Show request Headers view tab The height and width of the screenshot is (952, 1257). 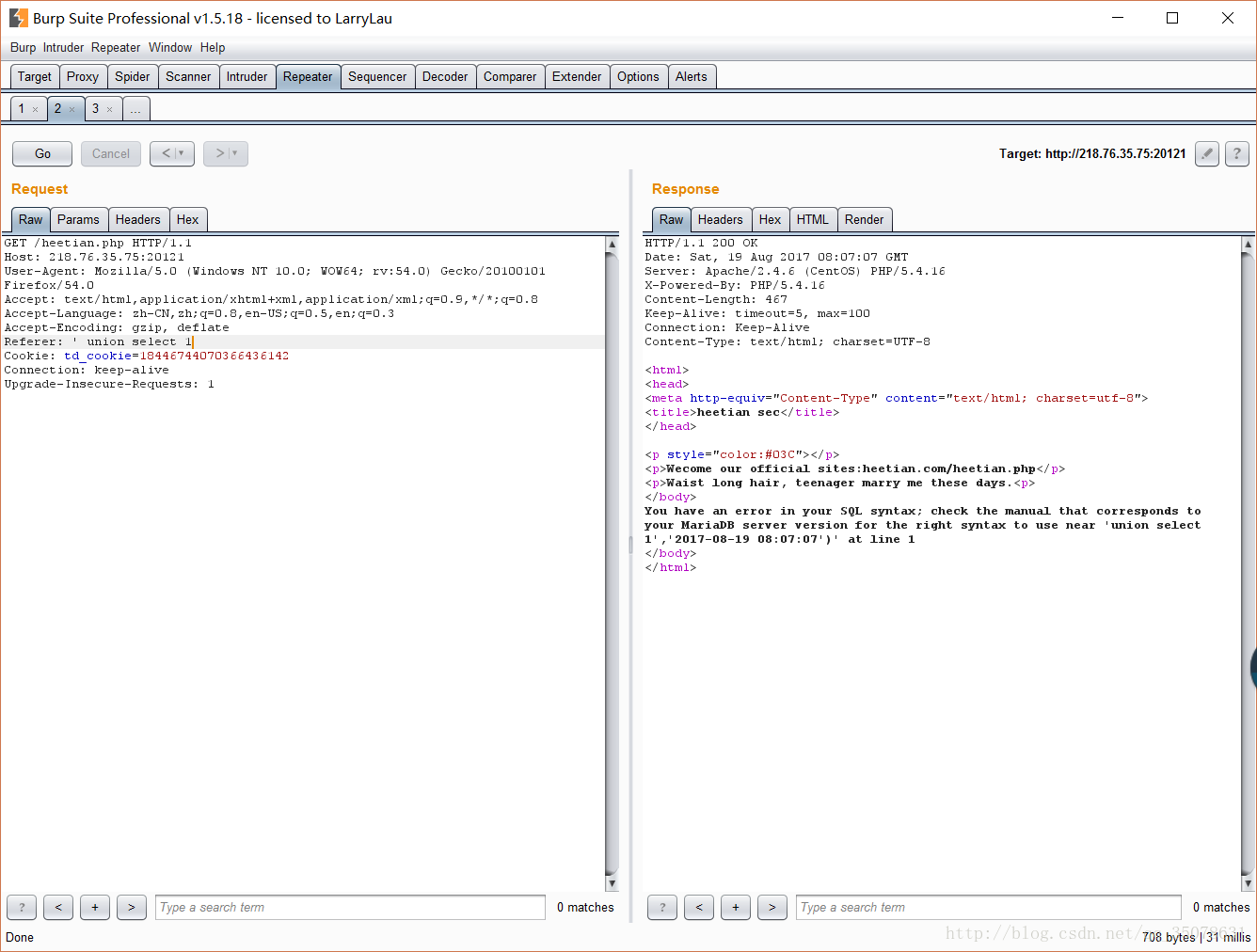[x=138, y=219]
